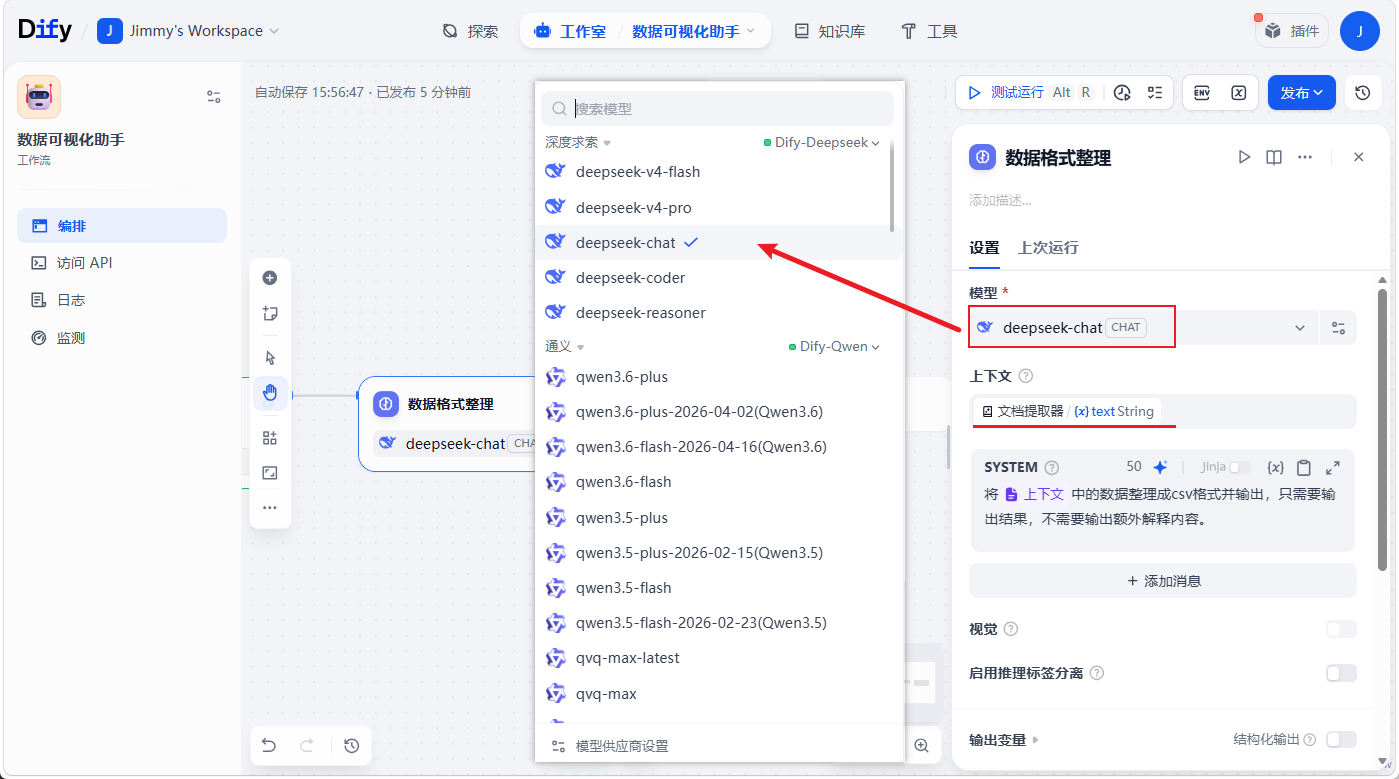The width and height of the screenshot is (1399, 779).
Task: Click the model list scrollbar
Action: (892, 185)
